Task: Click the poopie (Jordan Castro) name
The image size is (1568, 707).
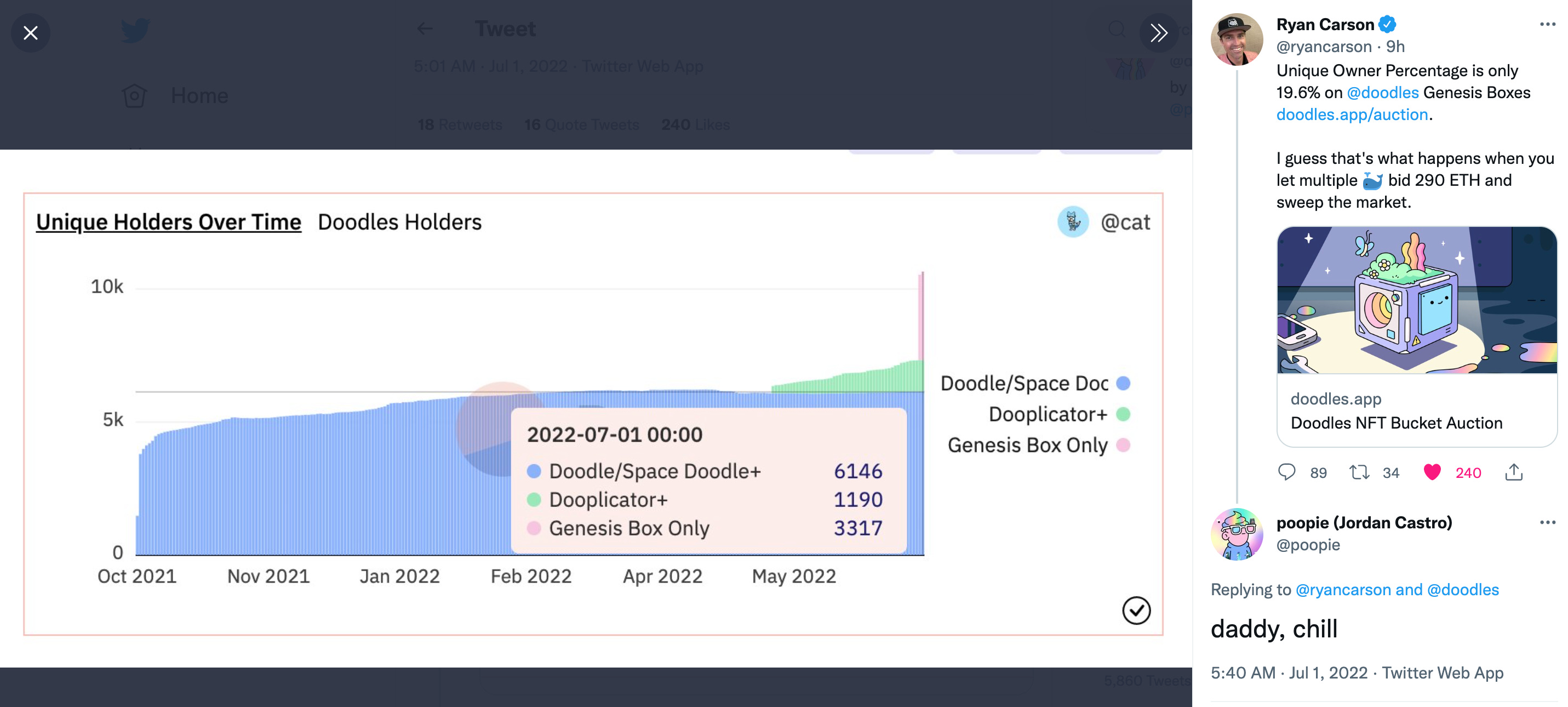Action: pyautogui.click(x=1364, y=522)
